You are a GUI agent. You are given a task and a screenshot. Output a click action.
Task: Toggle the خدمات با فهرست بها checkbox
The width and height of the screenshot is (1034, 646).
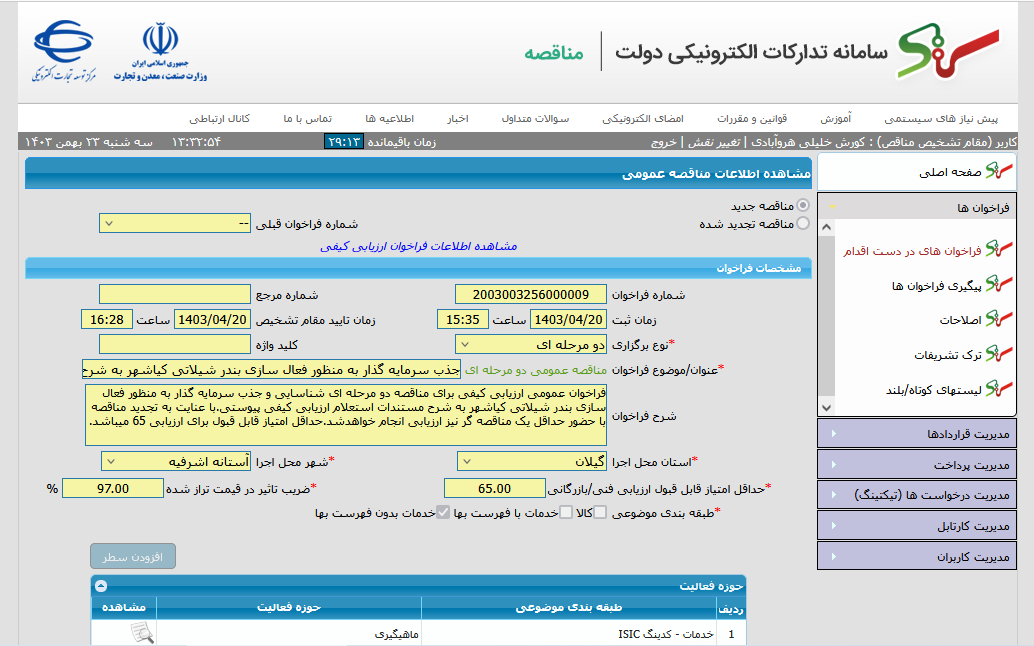[x=566, y=512]
